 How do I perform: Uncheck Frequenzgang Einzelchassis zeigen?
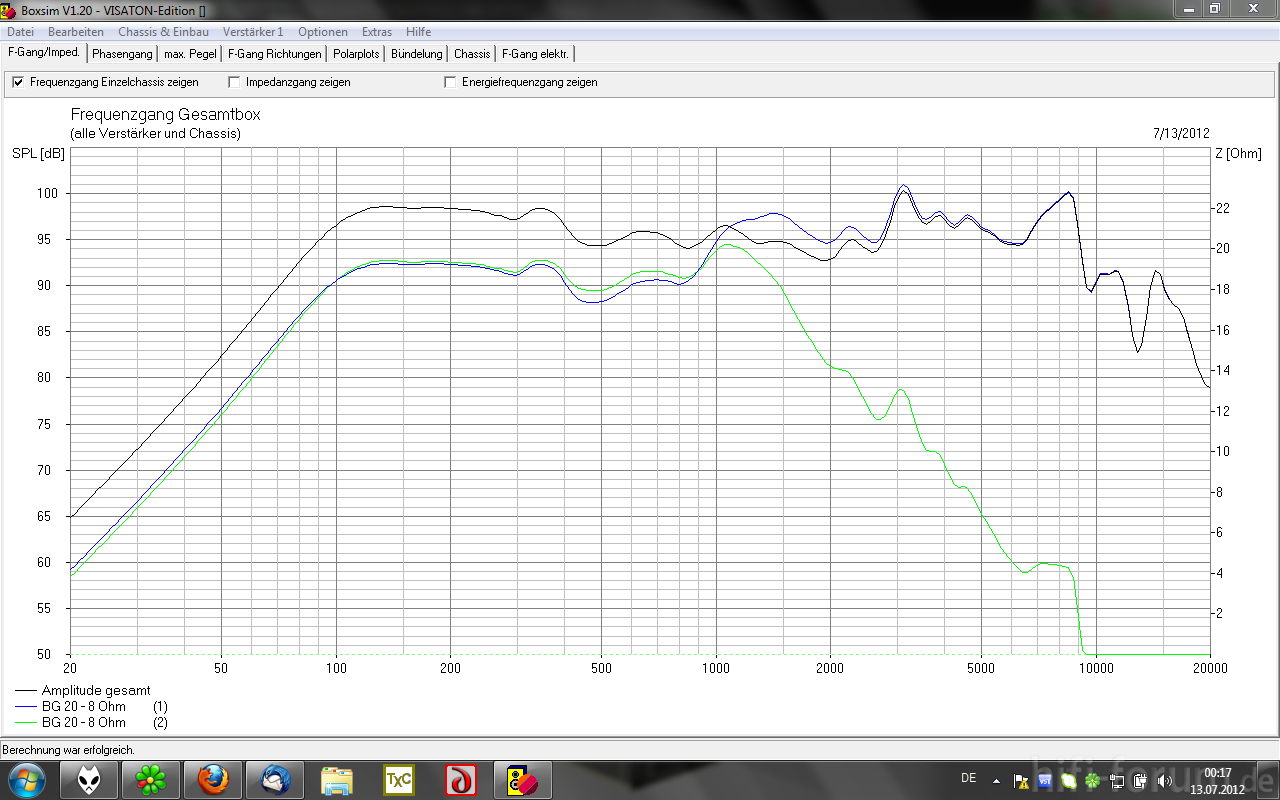[x=18, y=82]
